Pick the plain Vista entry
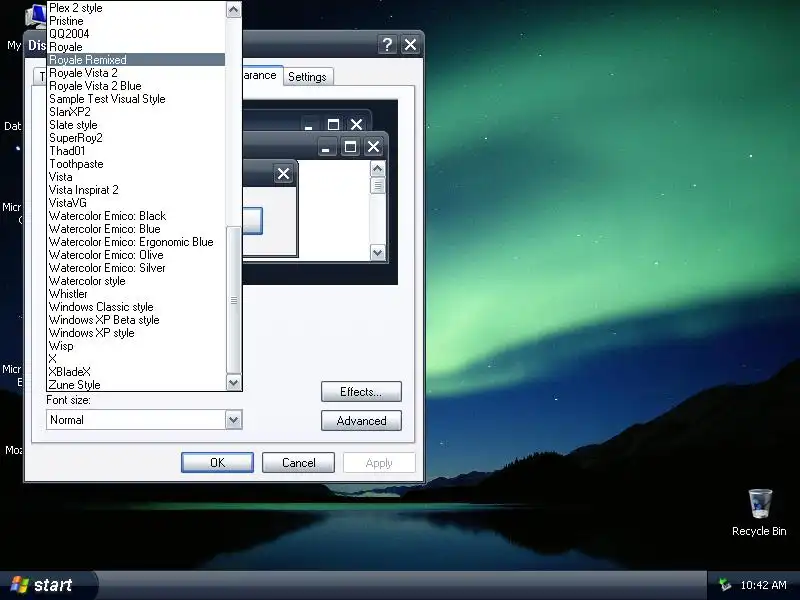 click(x=136, y=177)
